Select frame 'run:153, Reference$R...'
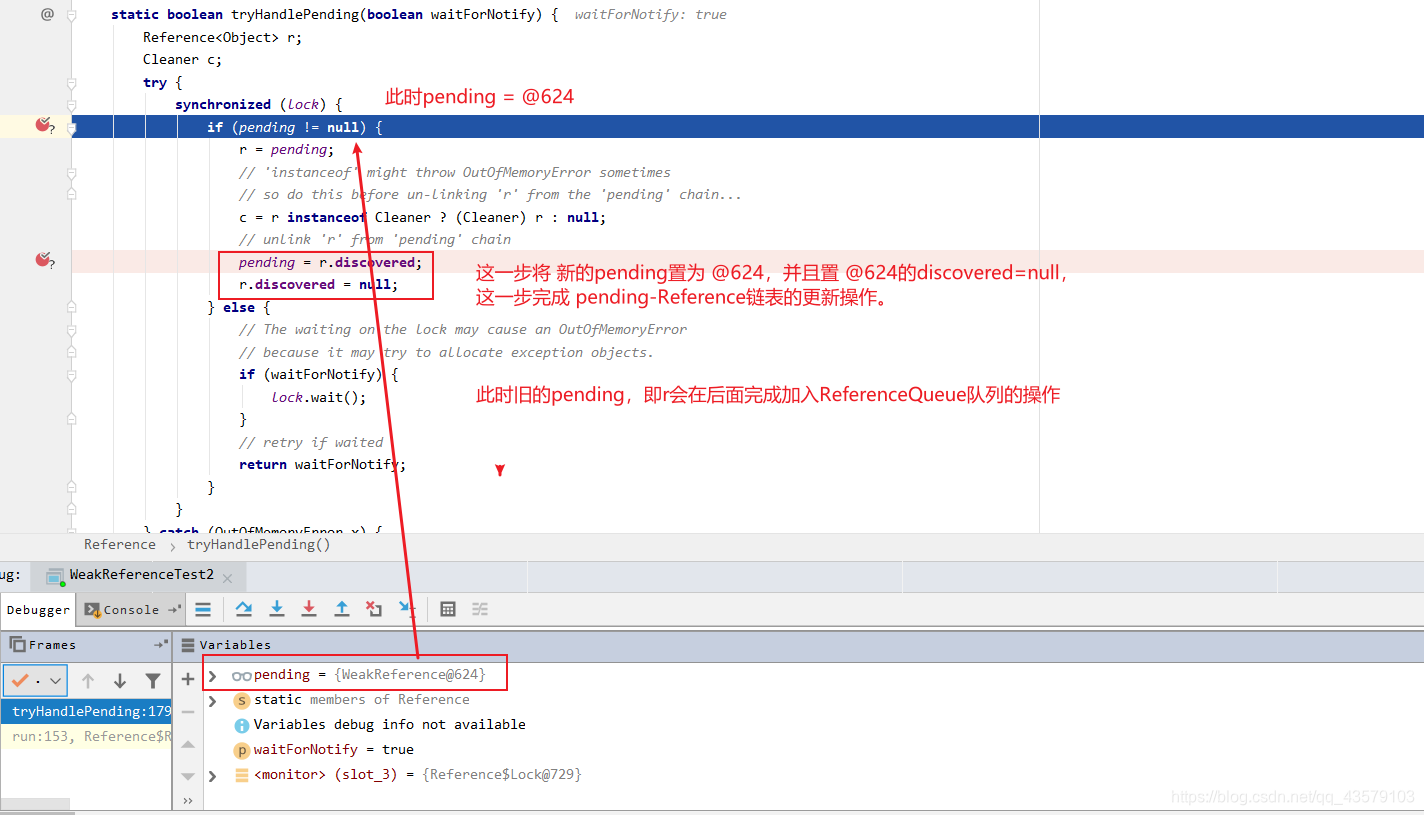Viewport: 1424px width, 815px height. coord(86,736)
